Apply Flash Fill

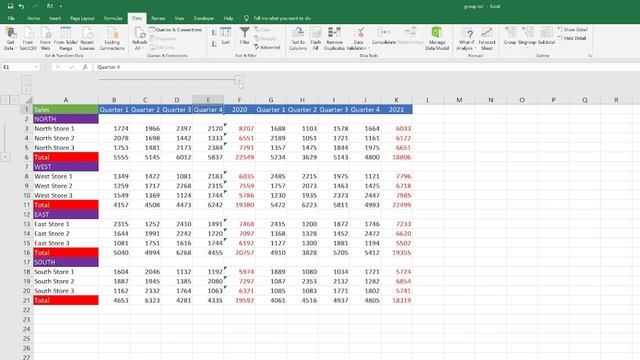(316, 39)
